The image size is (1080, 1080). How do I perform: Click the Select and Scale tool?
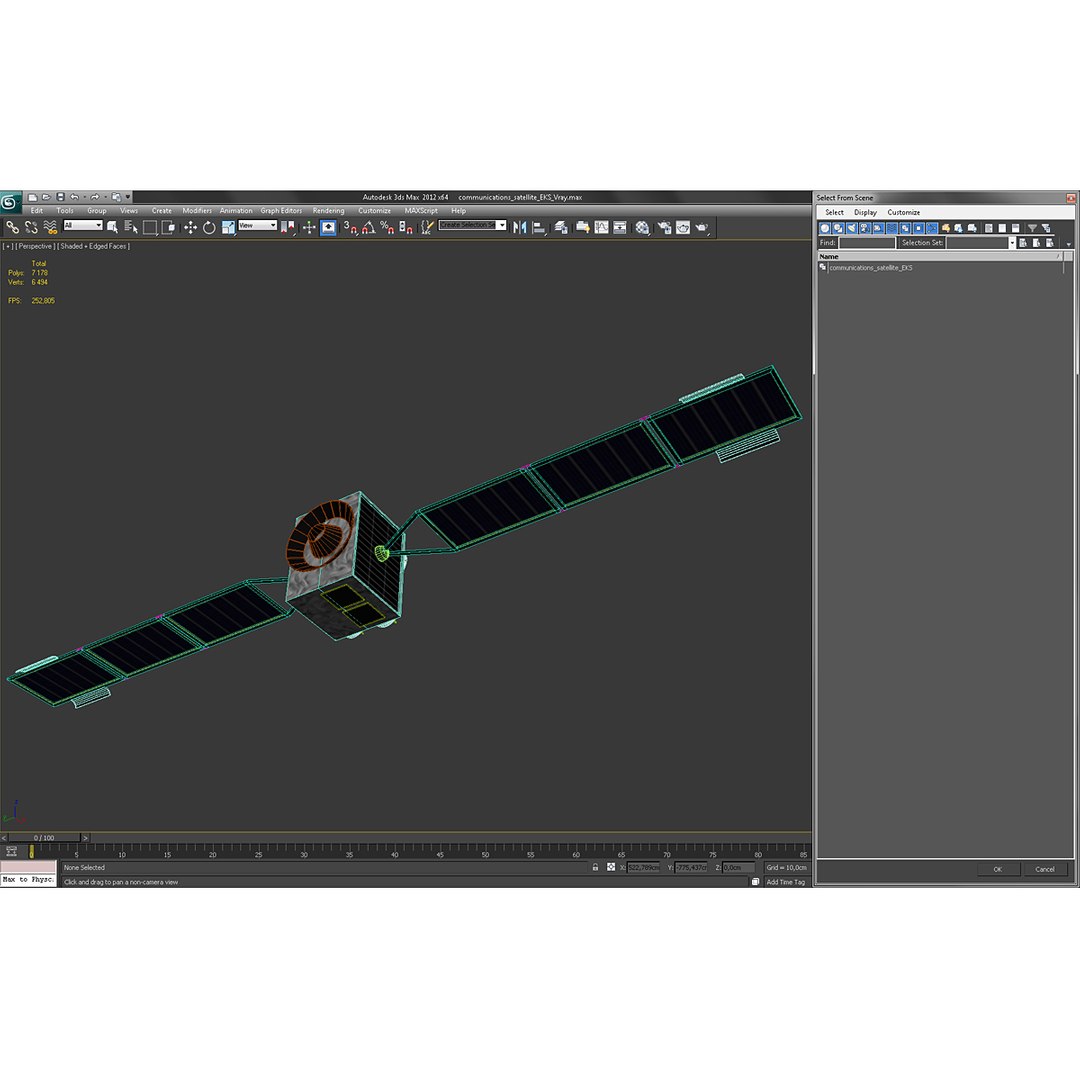pos(228,227)
